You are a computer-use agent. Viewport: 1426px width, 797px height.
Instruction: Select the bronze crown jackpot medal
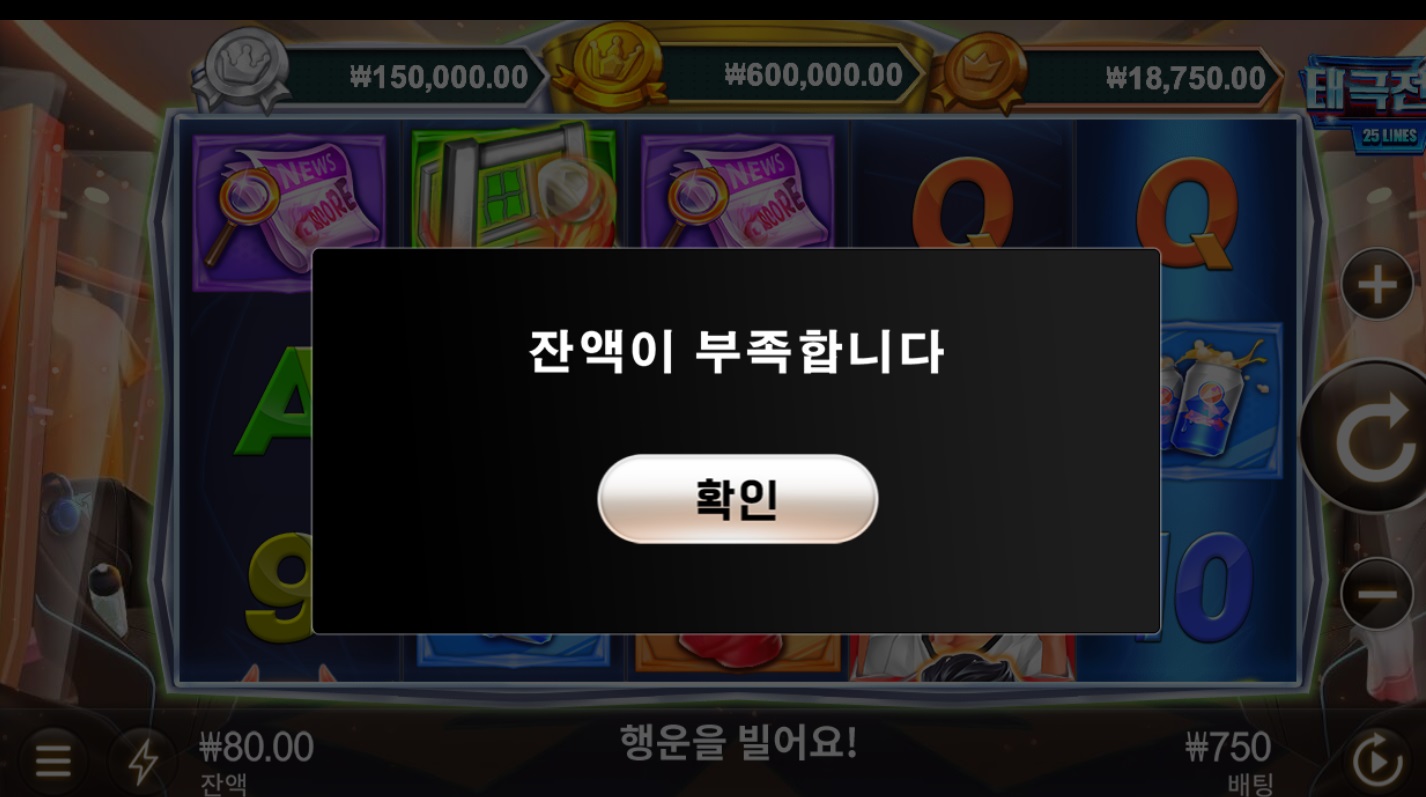point(975,72)
